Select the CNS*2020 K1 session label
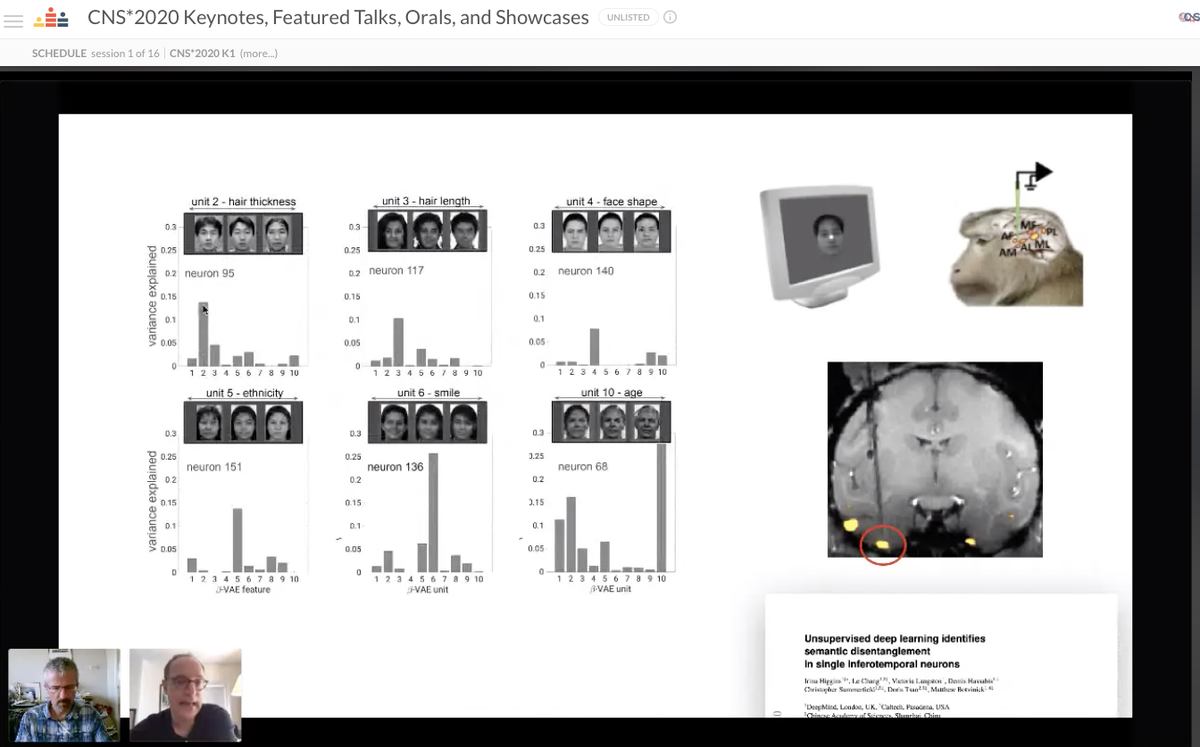The height and width of the screenshot is (747, 1200). click(x=202, y=53)
